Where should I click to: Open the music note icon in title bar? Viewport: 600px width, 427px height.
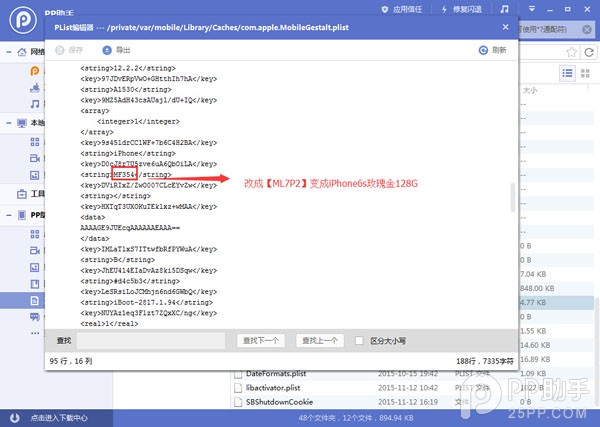coord(505,9)
